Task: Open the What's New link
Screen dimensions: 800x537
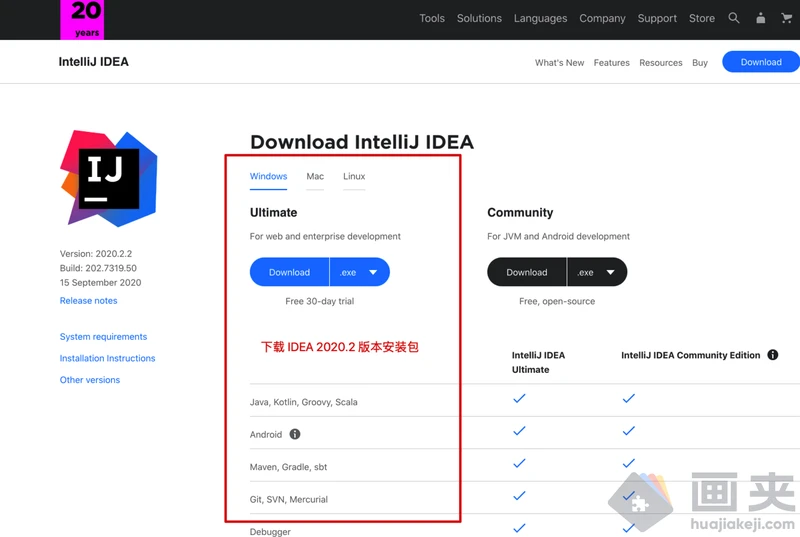Action: click(559, 63)
